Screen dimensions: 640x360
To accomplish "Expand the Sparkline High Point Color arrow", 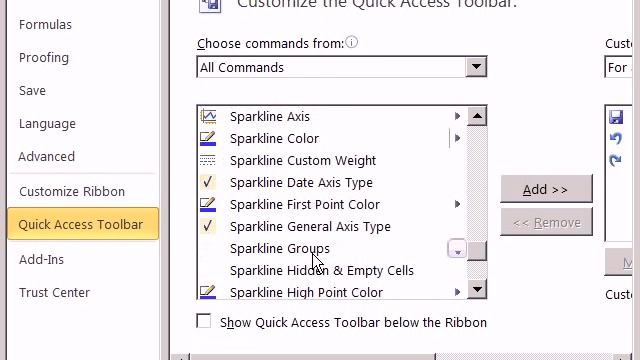I will click(458, 292).
